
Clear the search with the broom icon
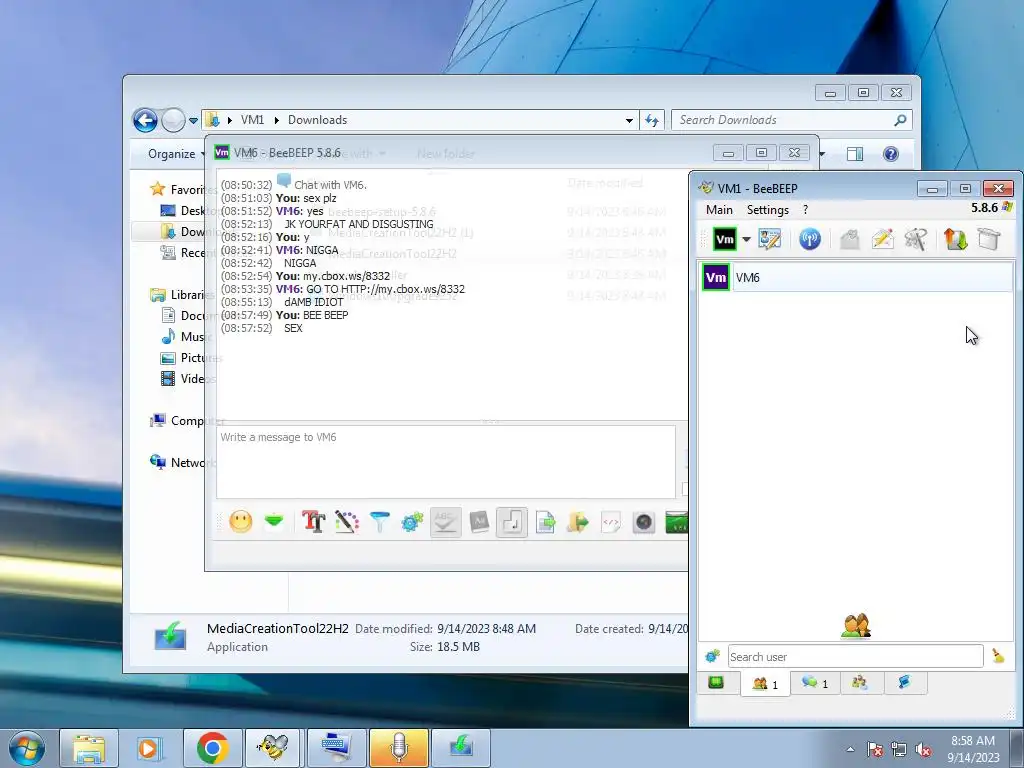[998, 656]
